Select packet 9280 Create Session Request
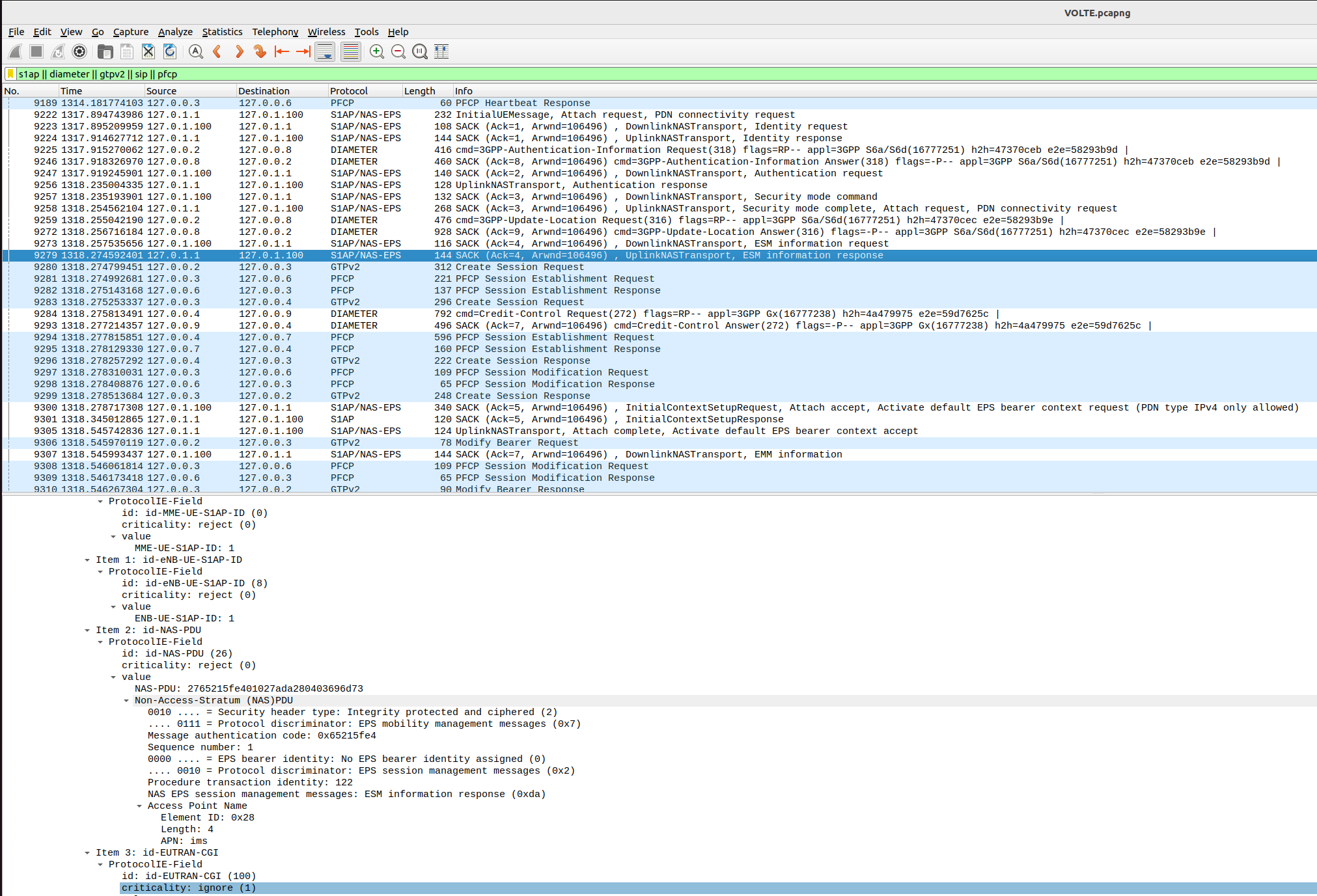1317x896 pixels. (x=456, y=267)
